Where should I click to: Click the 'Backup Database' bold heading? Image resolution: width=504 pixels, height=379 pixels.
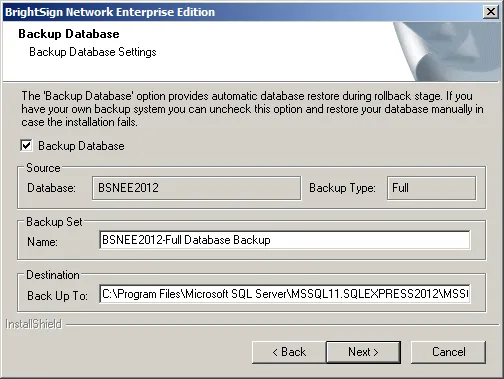coord(69,34)
